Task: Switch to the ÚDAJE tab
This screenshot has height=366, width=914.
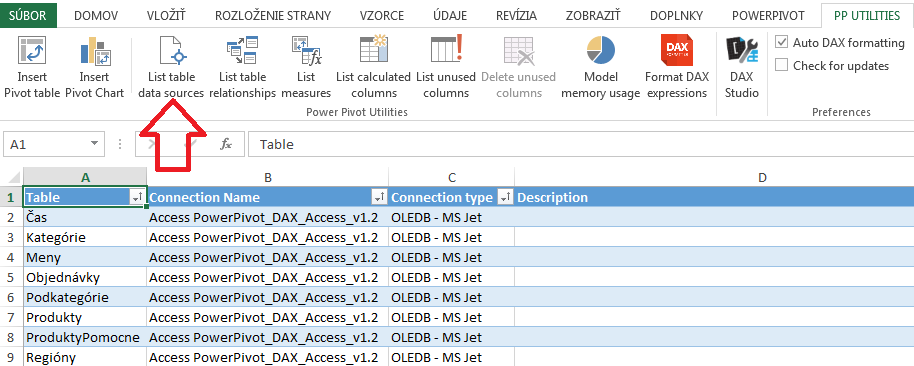Action: click(x=450, y=16)
